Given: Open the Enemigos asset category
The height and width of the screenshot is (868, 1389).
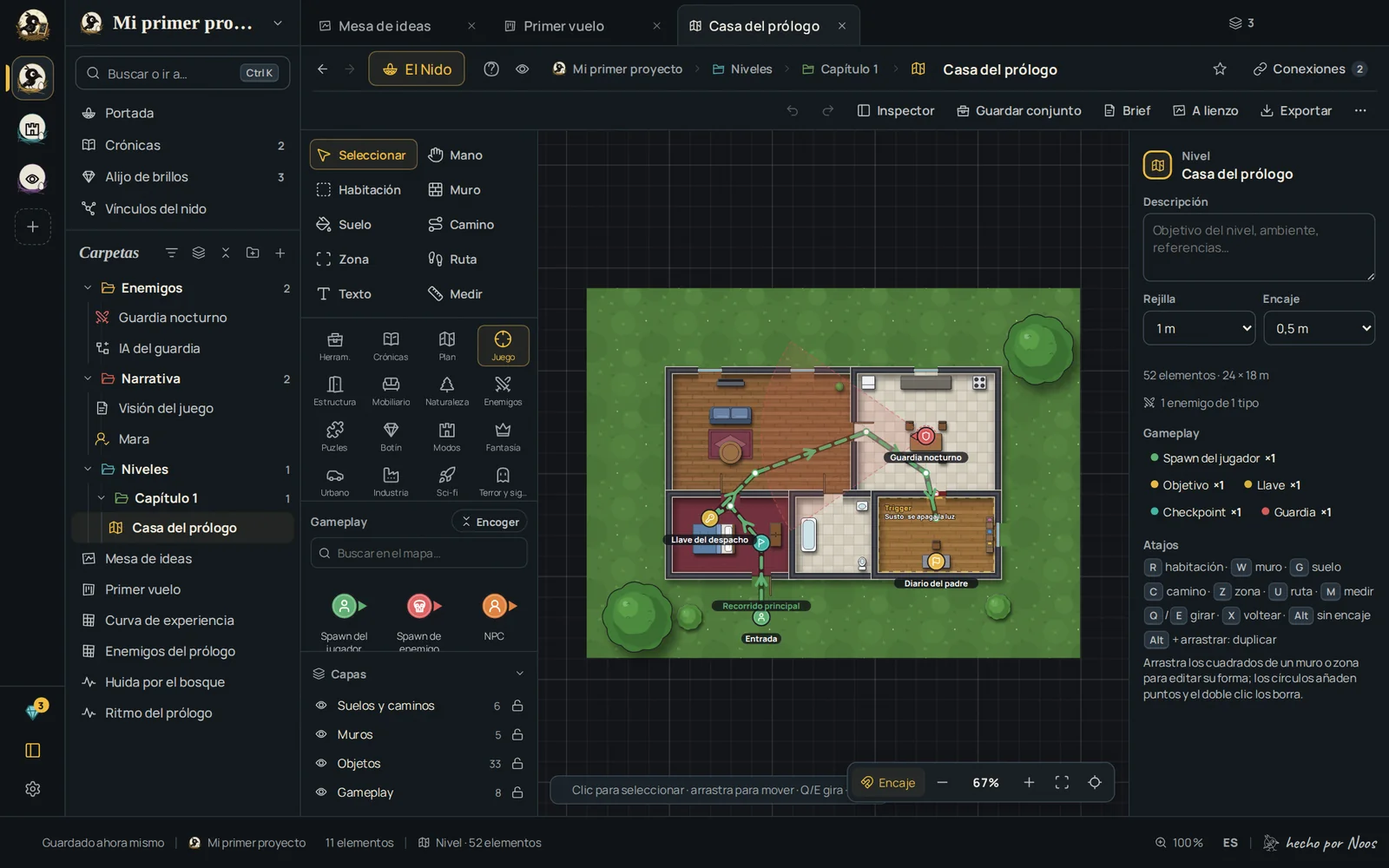Looking at the screenshot, I should (503, 391).
